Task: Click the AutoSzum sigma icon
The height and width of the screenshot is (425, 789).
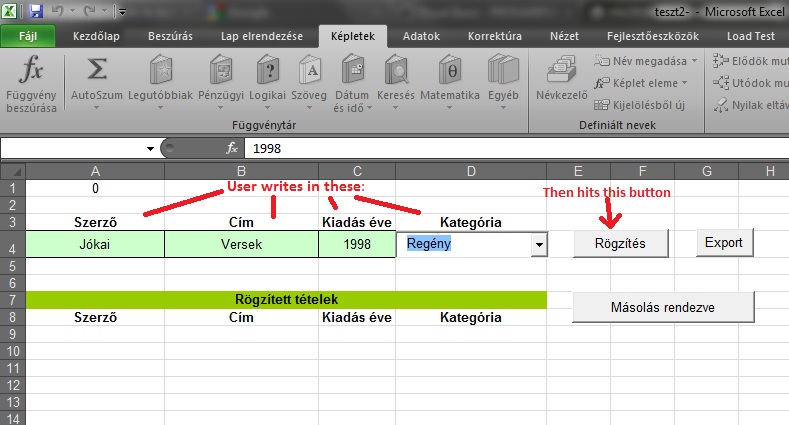Action: 97,69
